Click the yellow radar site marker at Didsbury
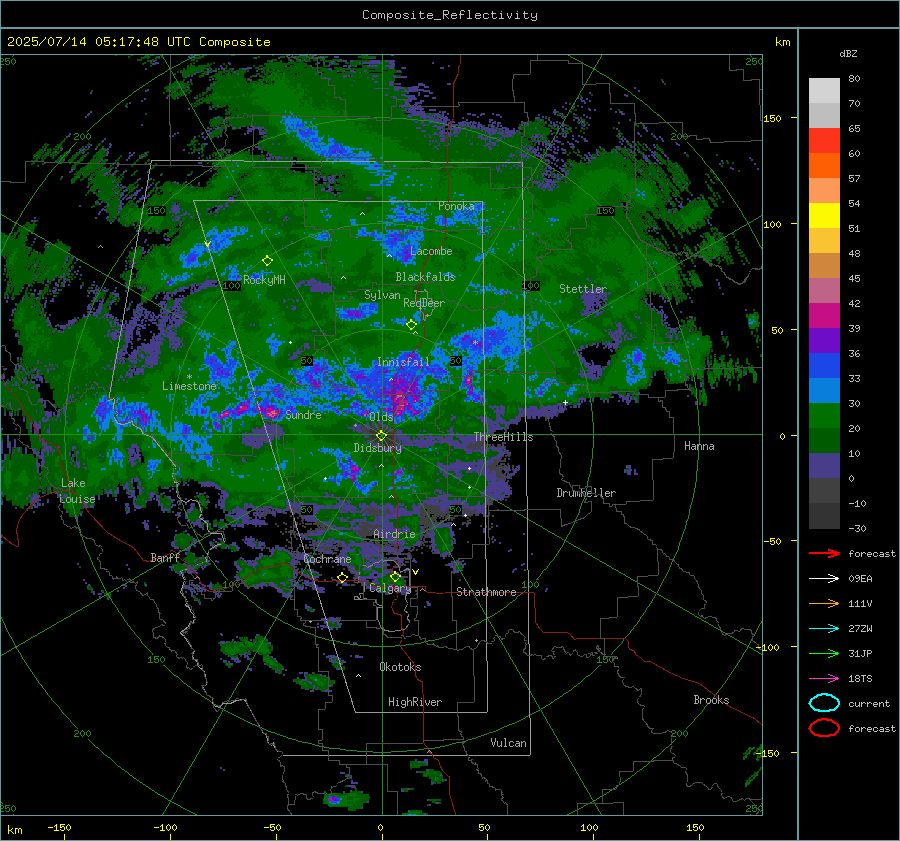Viewport: 900px width, 841px height. coord(382,436)
